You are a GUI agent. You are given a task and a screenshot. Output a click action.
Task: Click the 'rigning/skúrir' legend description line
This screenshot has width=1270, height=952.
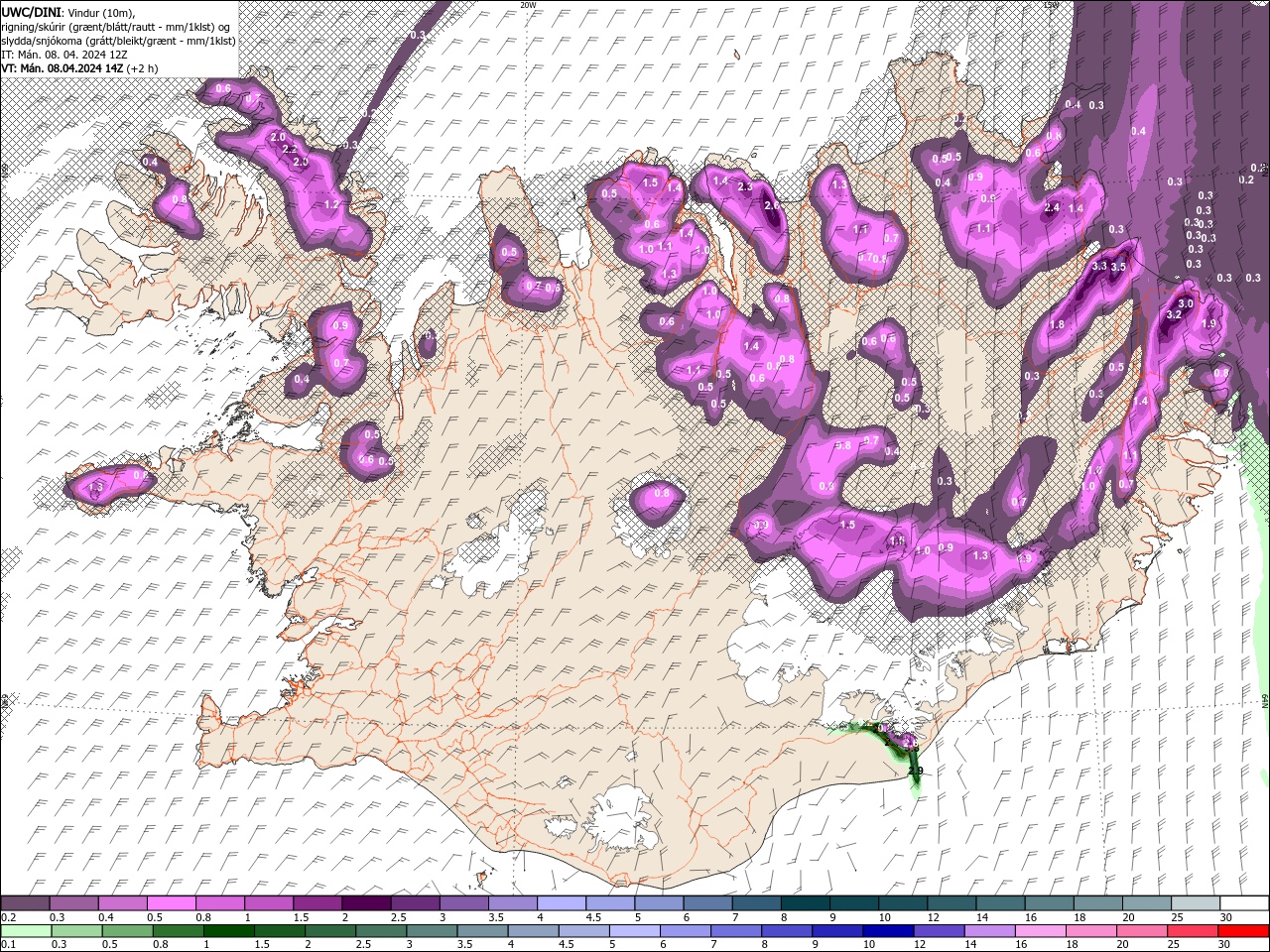115,26
